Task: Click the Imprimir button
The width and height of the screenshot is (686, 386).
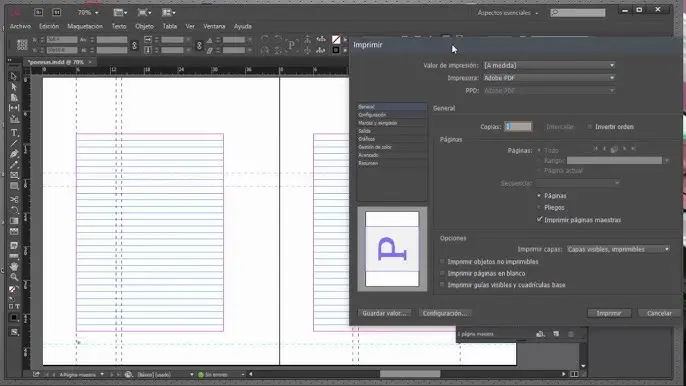Action: (x=609, y=313)
